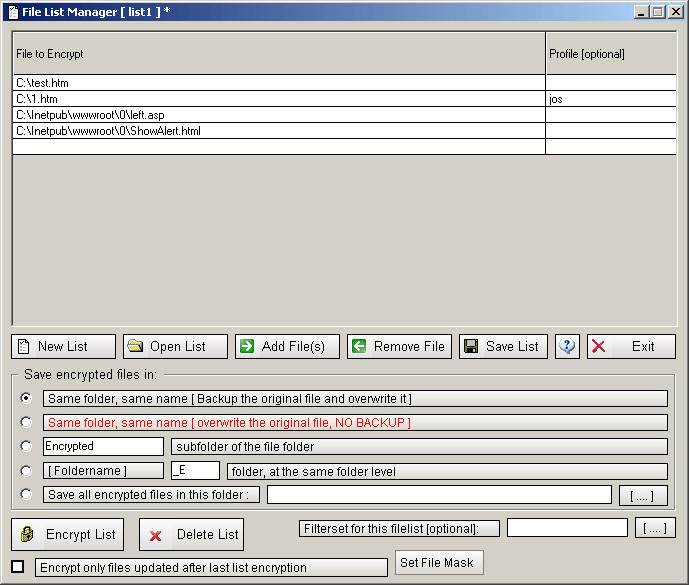Open help with the question mark icon

coord(567,346)
